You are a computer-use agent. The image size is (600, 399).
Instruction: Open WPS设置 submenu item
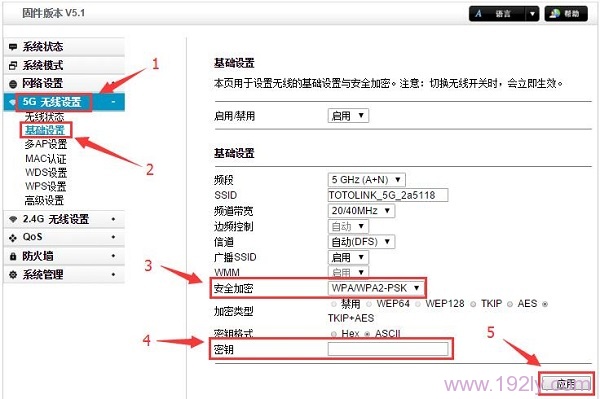click(x=46, y=186)
